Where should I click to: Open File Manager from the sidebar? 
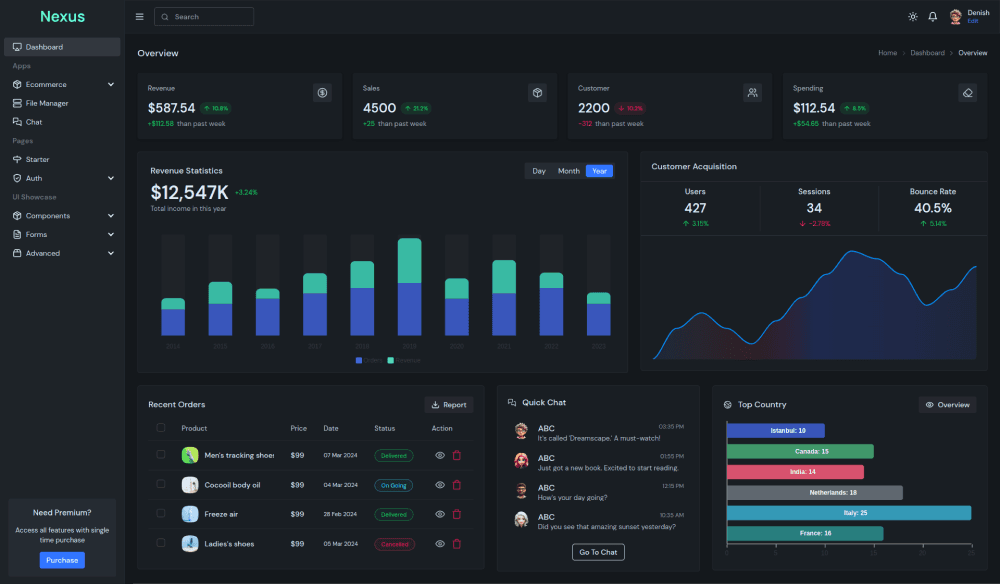(47, 103)
